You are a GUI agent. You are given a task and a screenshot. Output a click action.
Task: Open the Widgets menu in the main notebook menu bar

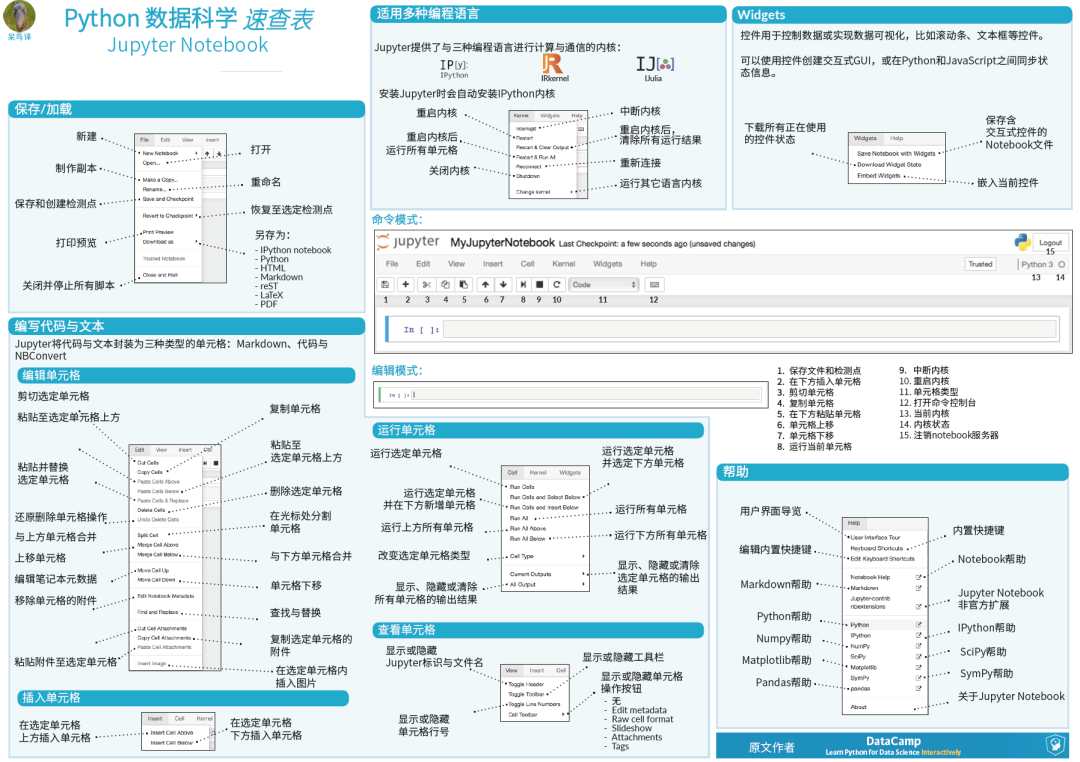(608, 264)
